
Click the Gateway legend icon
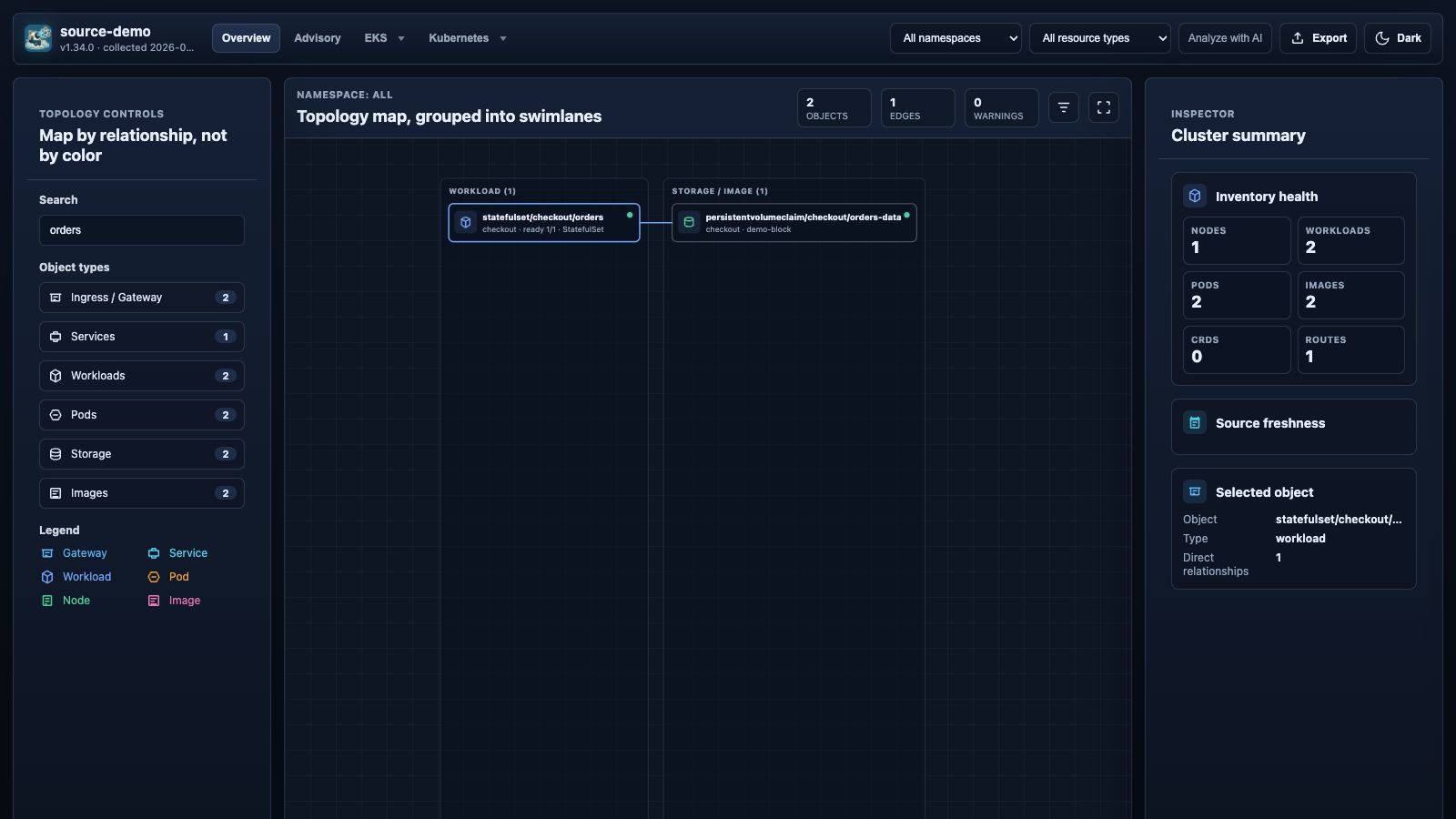point(47,553)
